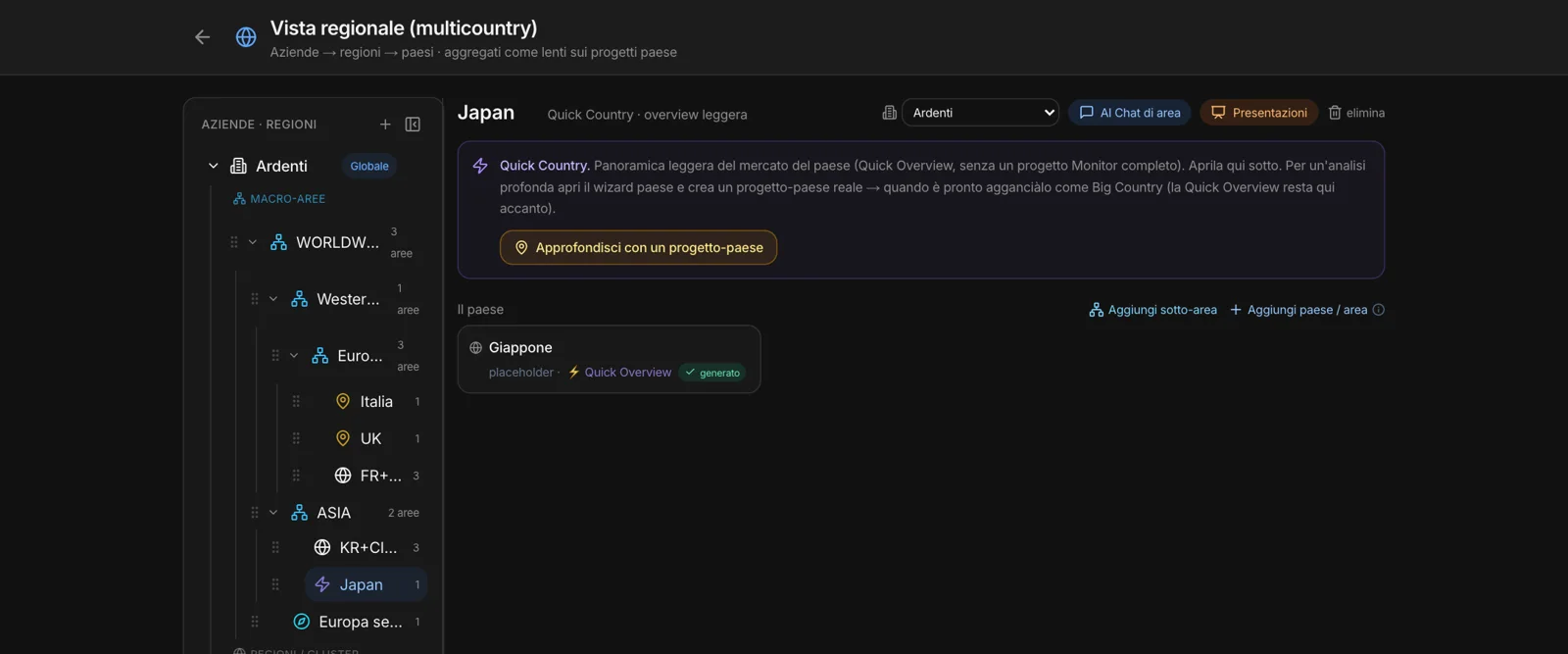Click Aggiungi paese / area
The image size is (1568, 654).
(1298, 310)
